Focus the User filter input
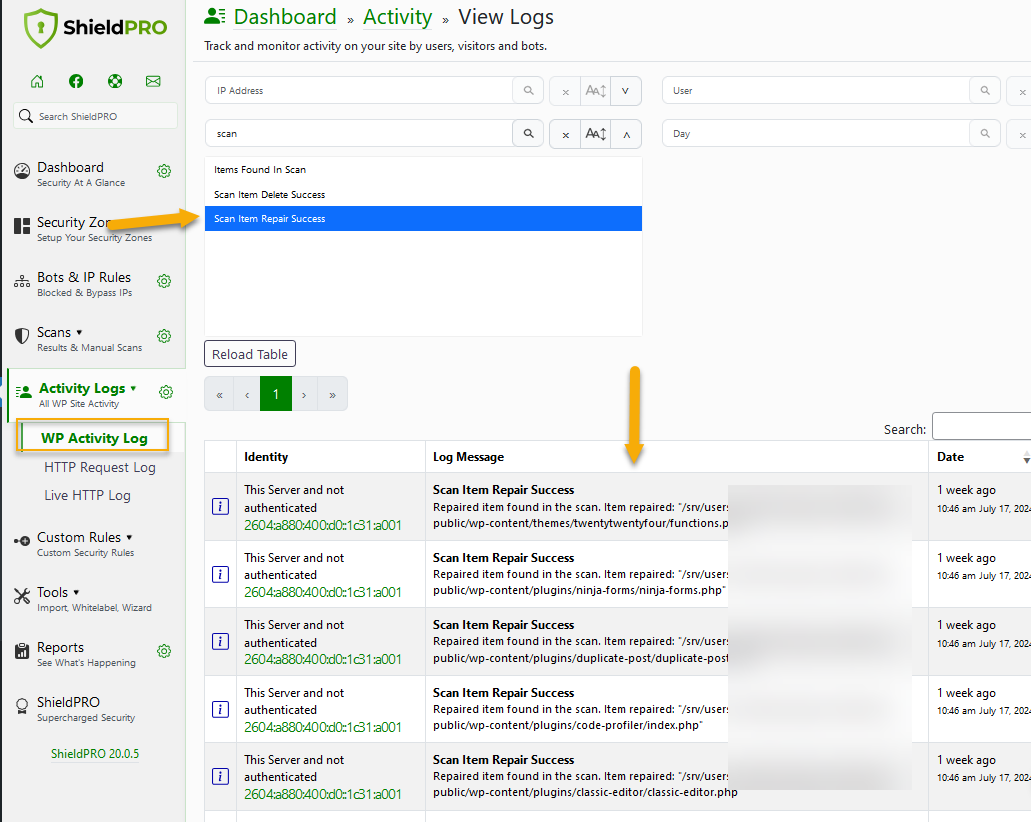The height and width of the screenshot is (822, 1031). click(816, 91)
